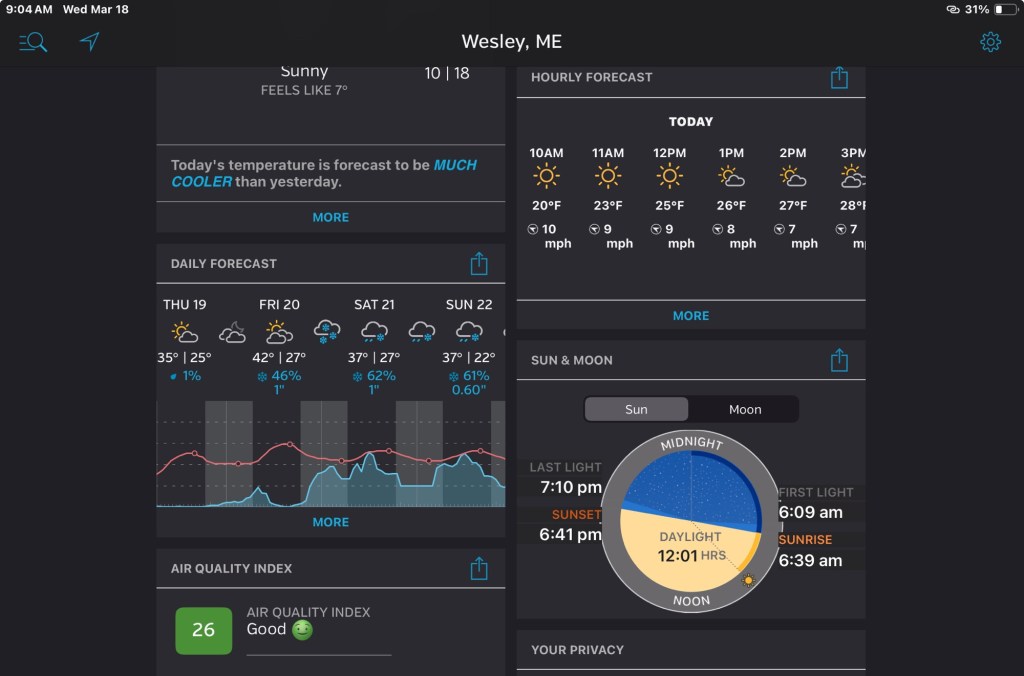This screenshot has height=676, width=1024.
Task: Select the SAT 21 daily forecast
Action: click(x=374, y=304)
